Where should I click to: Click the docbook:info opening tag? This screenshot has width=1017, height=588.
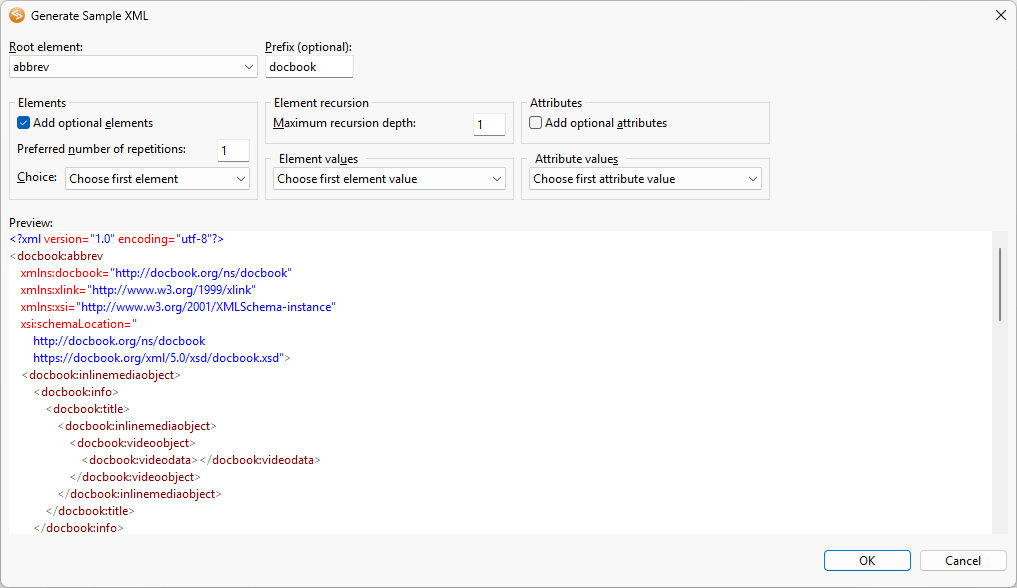[77, 392]
